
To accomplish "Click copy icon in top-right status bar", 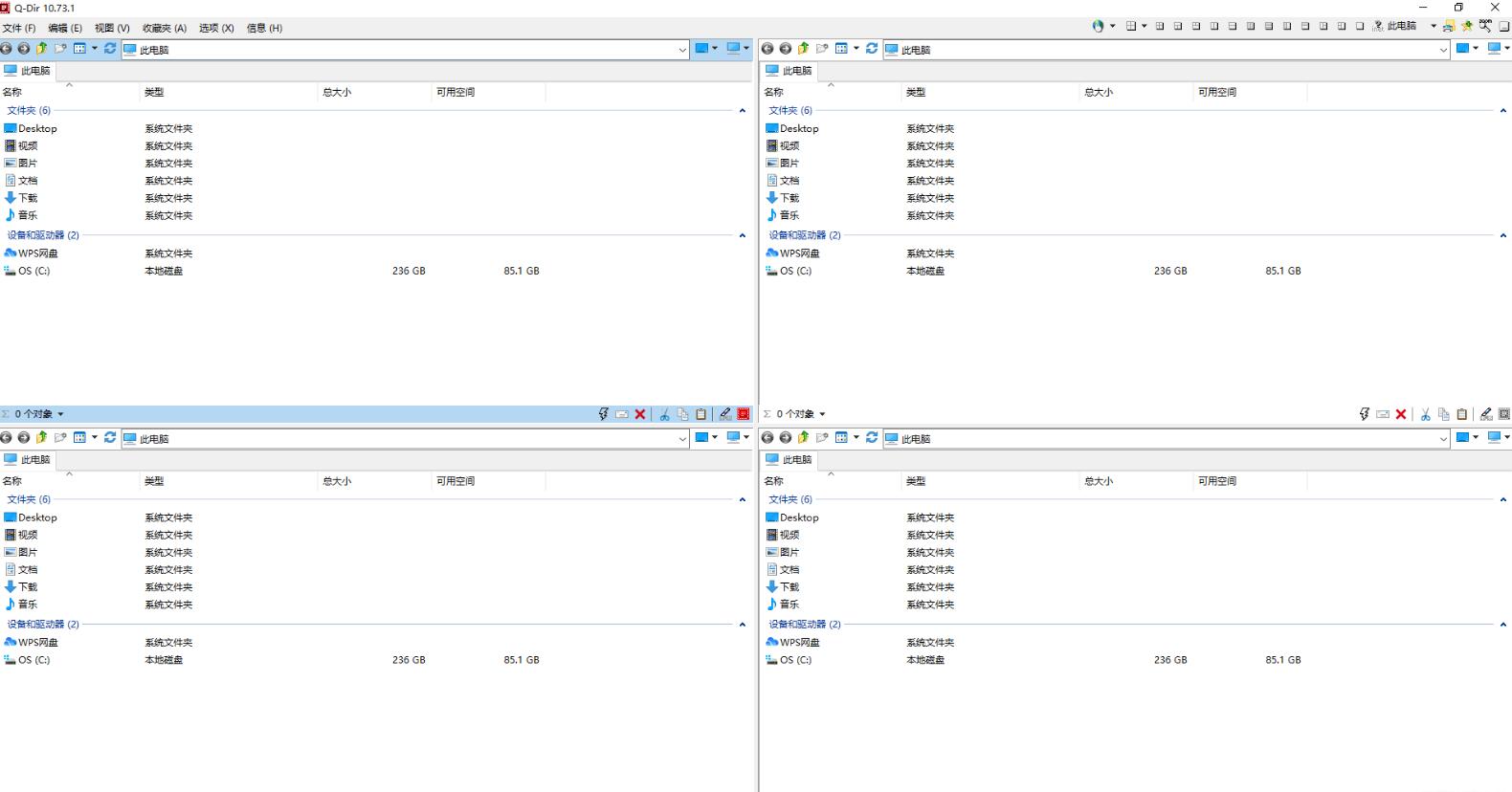I will (x=1443, y=414).
